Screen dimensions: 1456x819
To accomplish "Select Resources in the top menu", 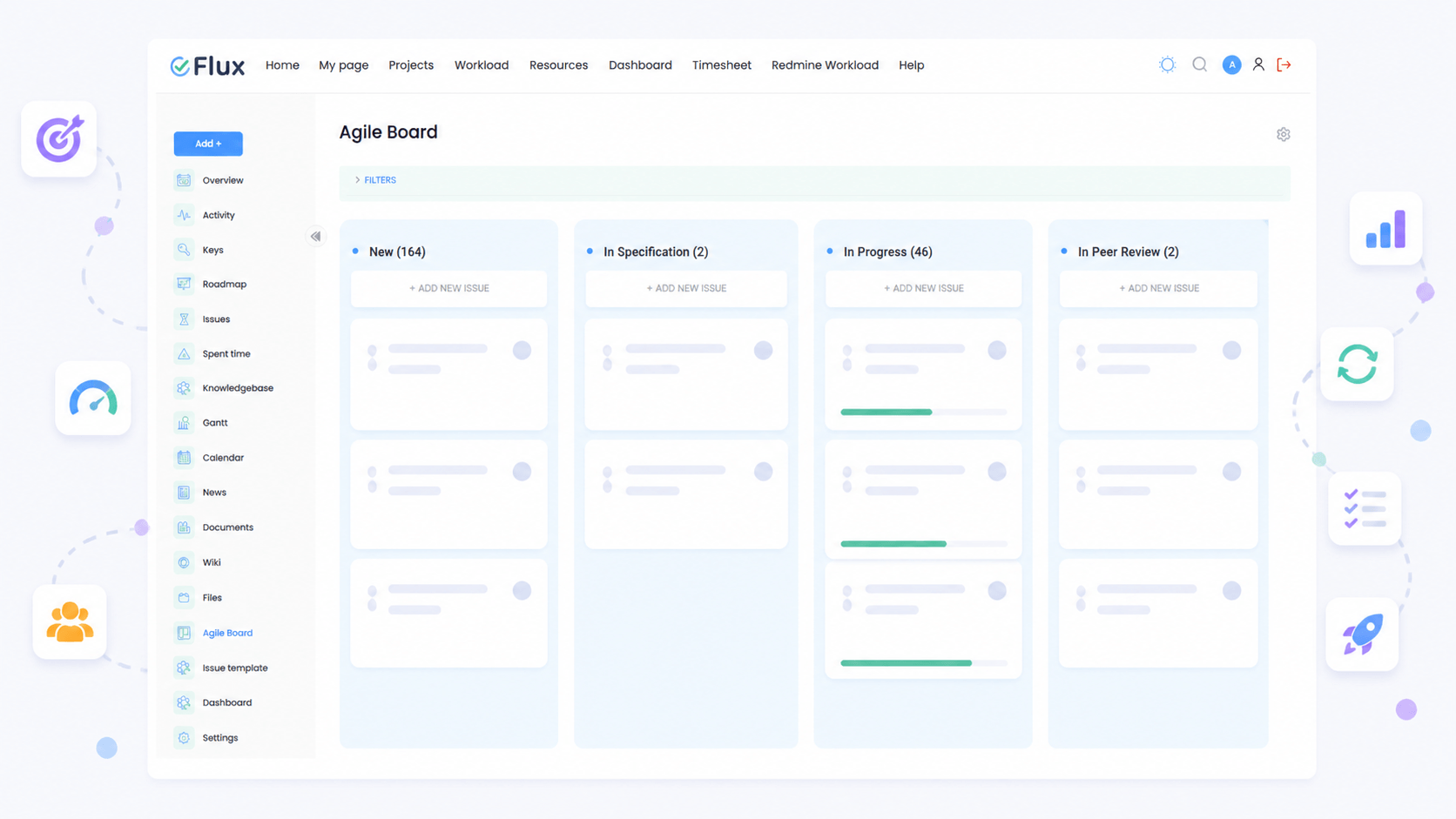I will (558, 65).
